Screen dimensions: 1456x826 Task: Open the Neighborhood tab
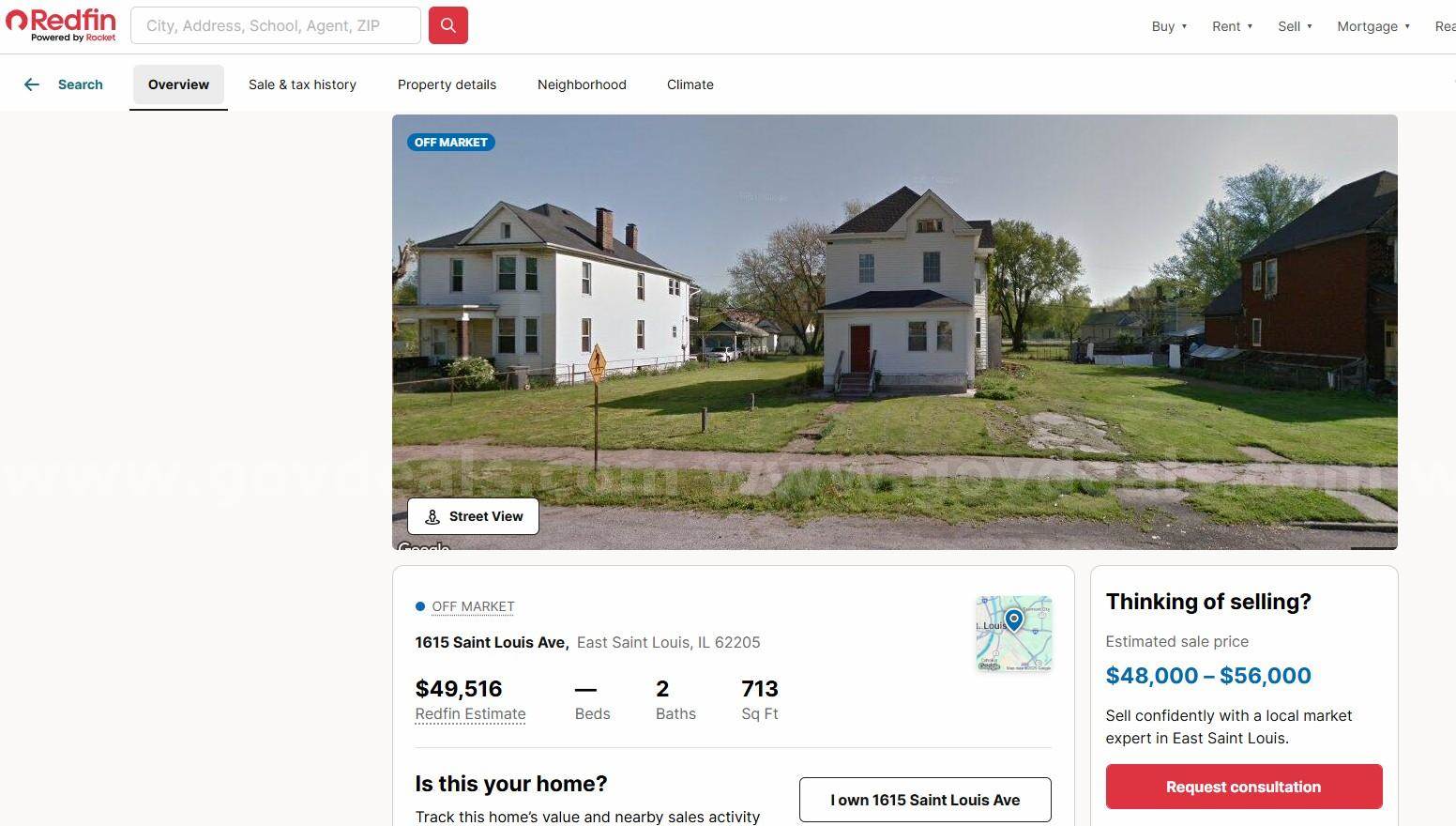(582, 84)
